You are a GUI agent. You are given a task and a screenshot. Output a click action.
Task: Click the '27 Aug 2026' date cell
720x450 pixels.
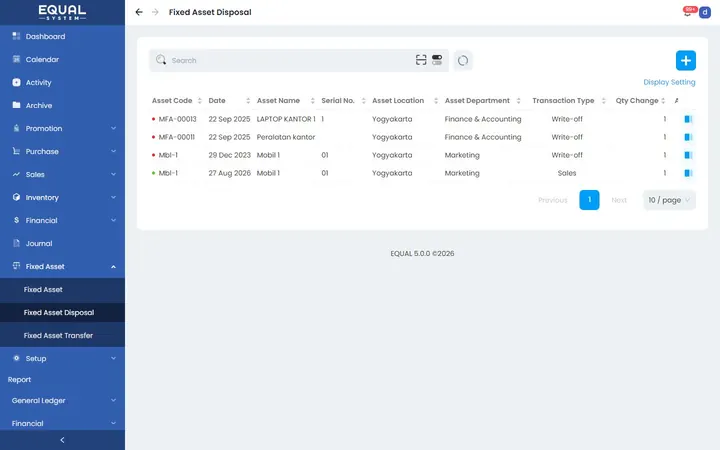(230, 173)
